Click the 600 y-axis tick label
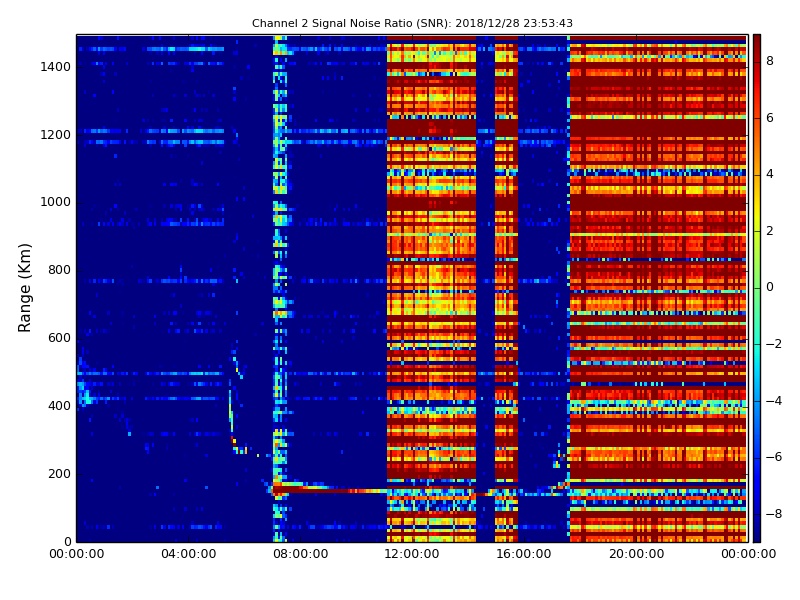The width and height of the screenshot is (800, 600). [59, 338]
